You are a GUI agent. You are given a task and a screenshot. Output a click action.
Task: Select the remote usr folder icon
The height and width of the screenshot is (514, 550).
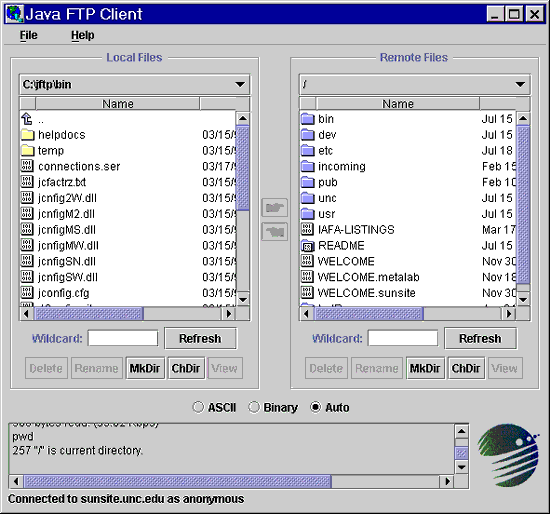pos(308,214)
